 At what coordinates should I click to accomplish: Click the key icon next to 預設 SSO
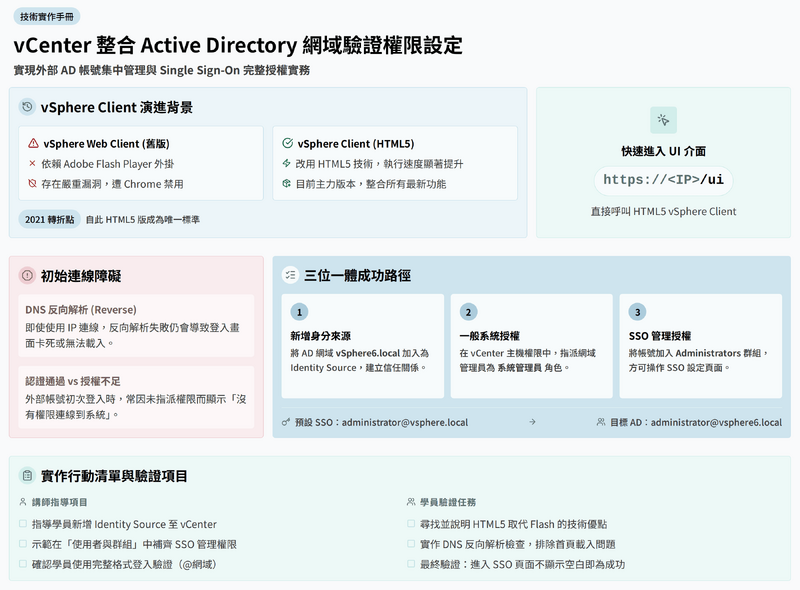coord(286,422)
